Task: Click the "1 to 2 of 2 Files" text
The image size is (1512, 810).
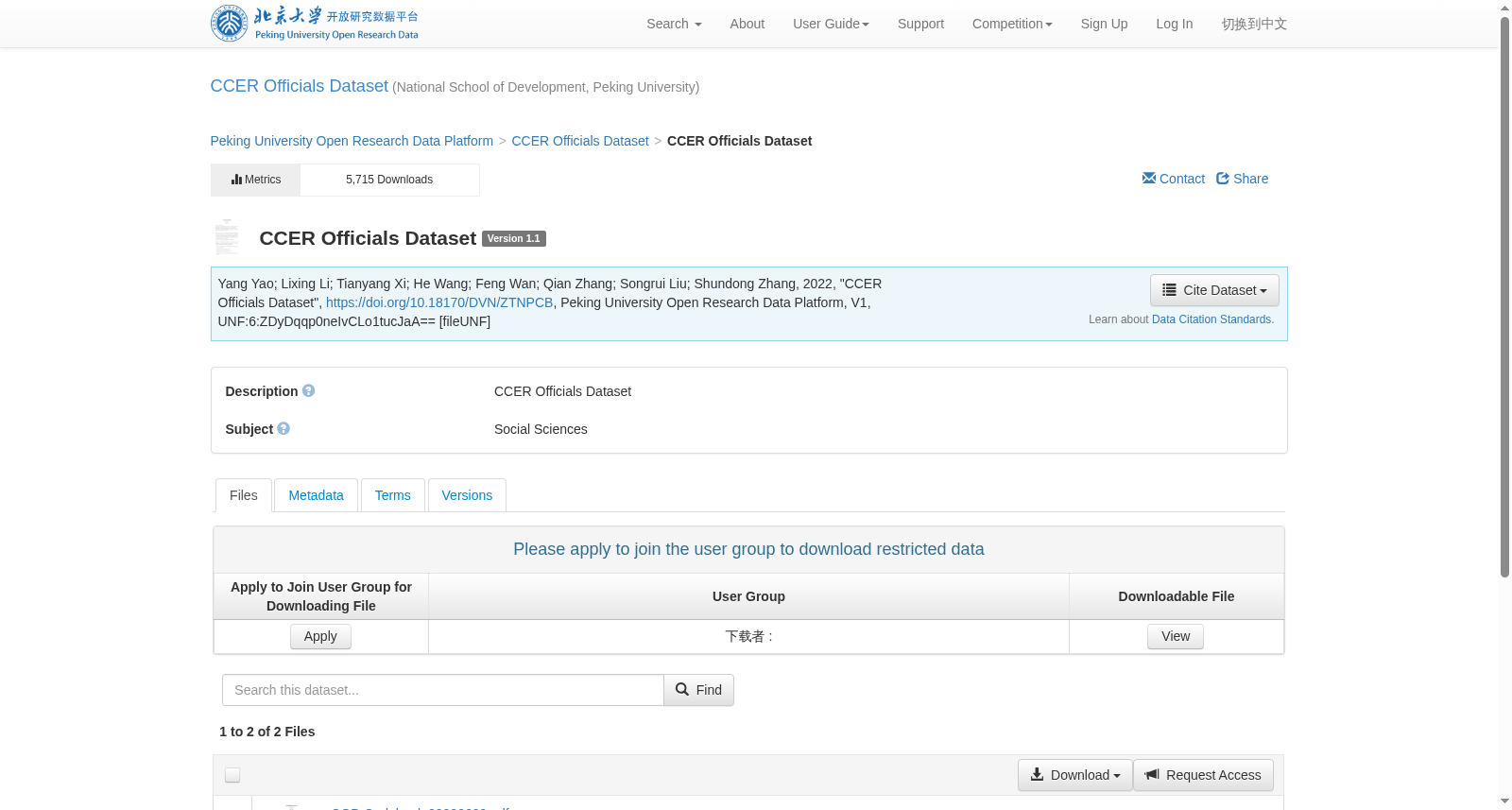Action: coord(267,732)
